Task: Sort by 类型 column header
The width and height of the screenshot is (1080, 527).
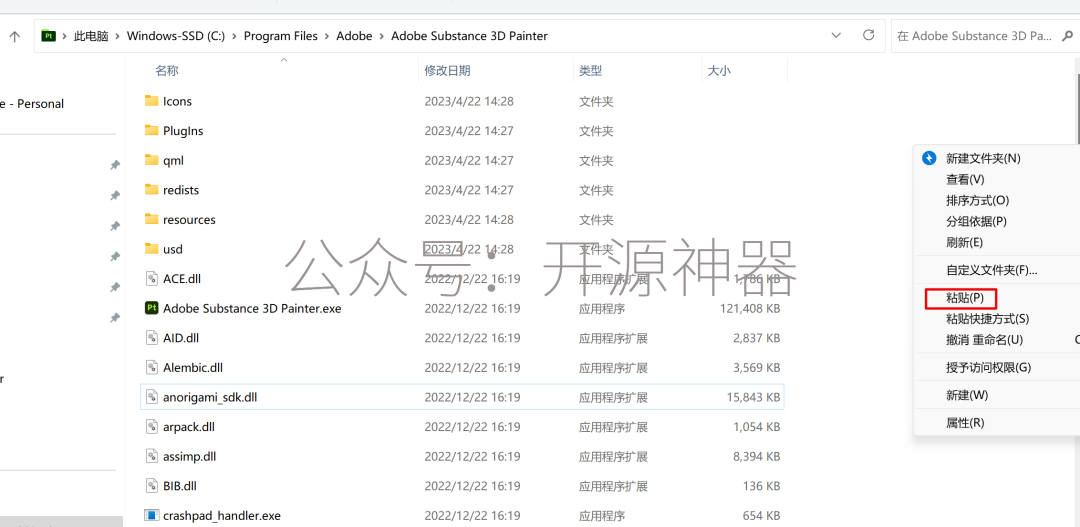Action: point(590,70)
